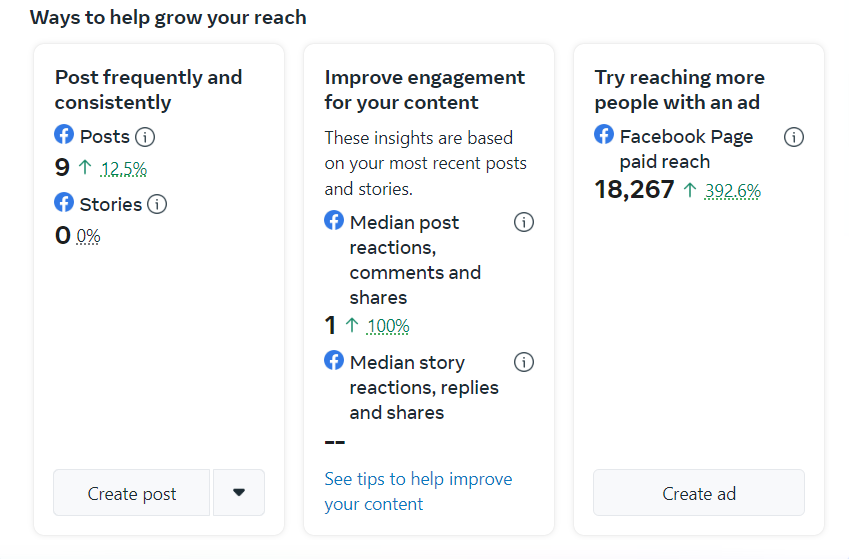849x559 pixels.
Task: Click the info icon beside Posts
Action: (145, 137)
